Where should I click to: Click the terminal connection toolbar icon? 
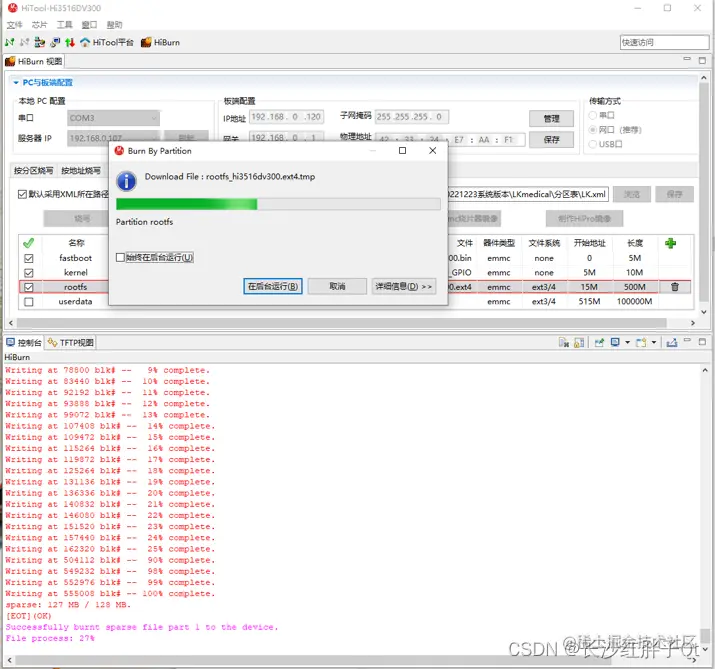click(55, 42)
